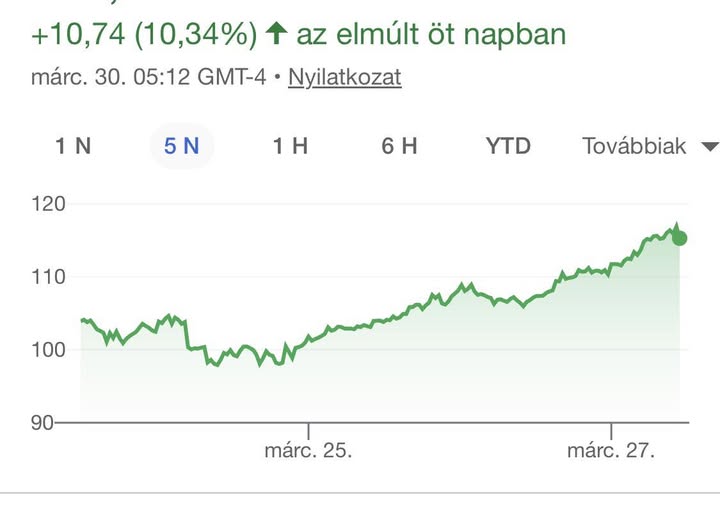
Task: Click the 120 value on the price axis
Action: (49, 204)
